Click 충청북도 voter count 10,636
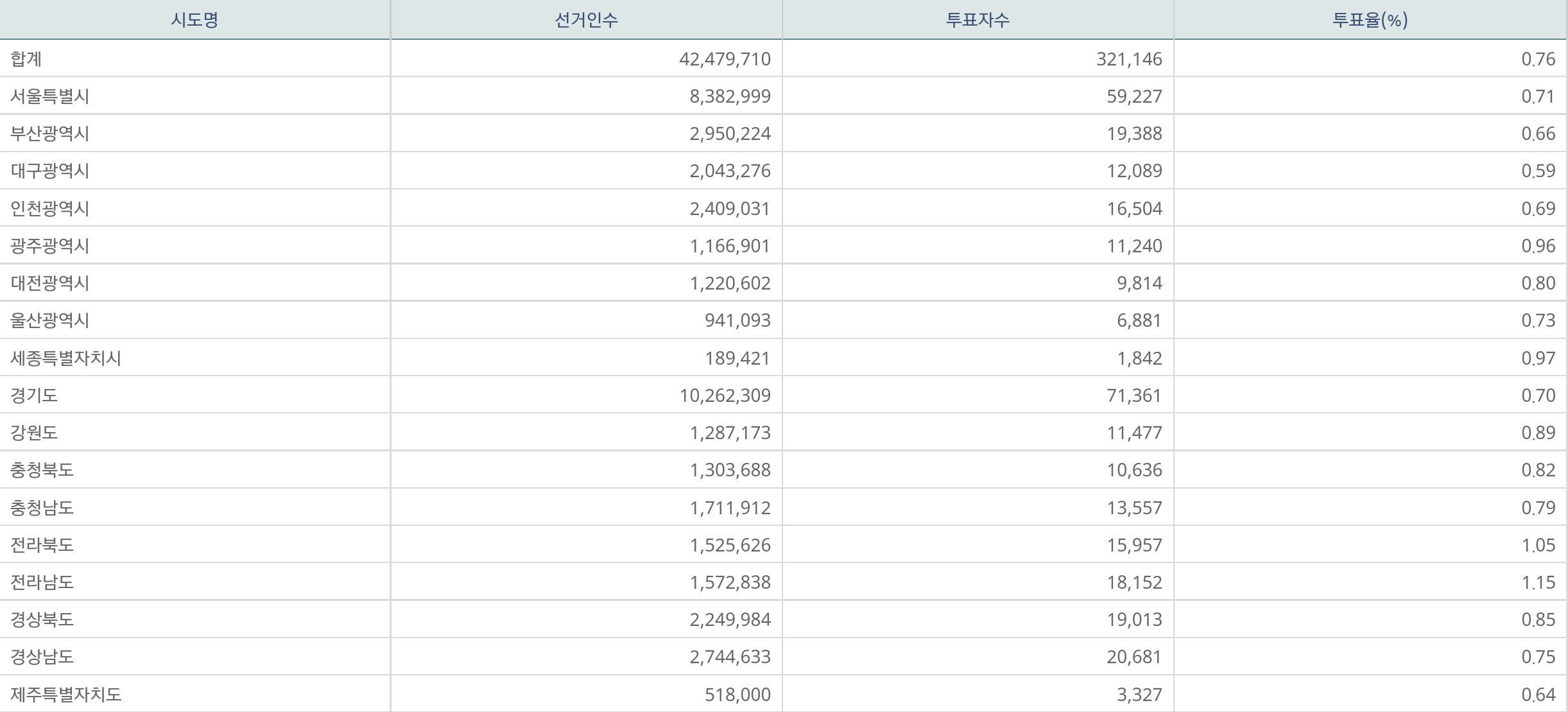Screen dimensions: 1568x712 1134,470
